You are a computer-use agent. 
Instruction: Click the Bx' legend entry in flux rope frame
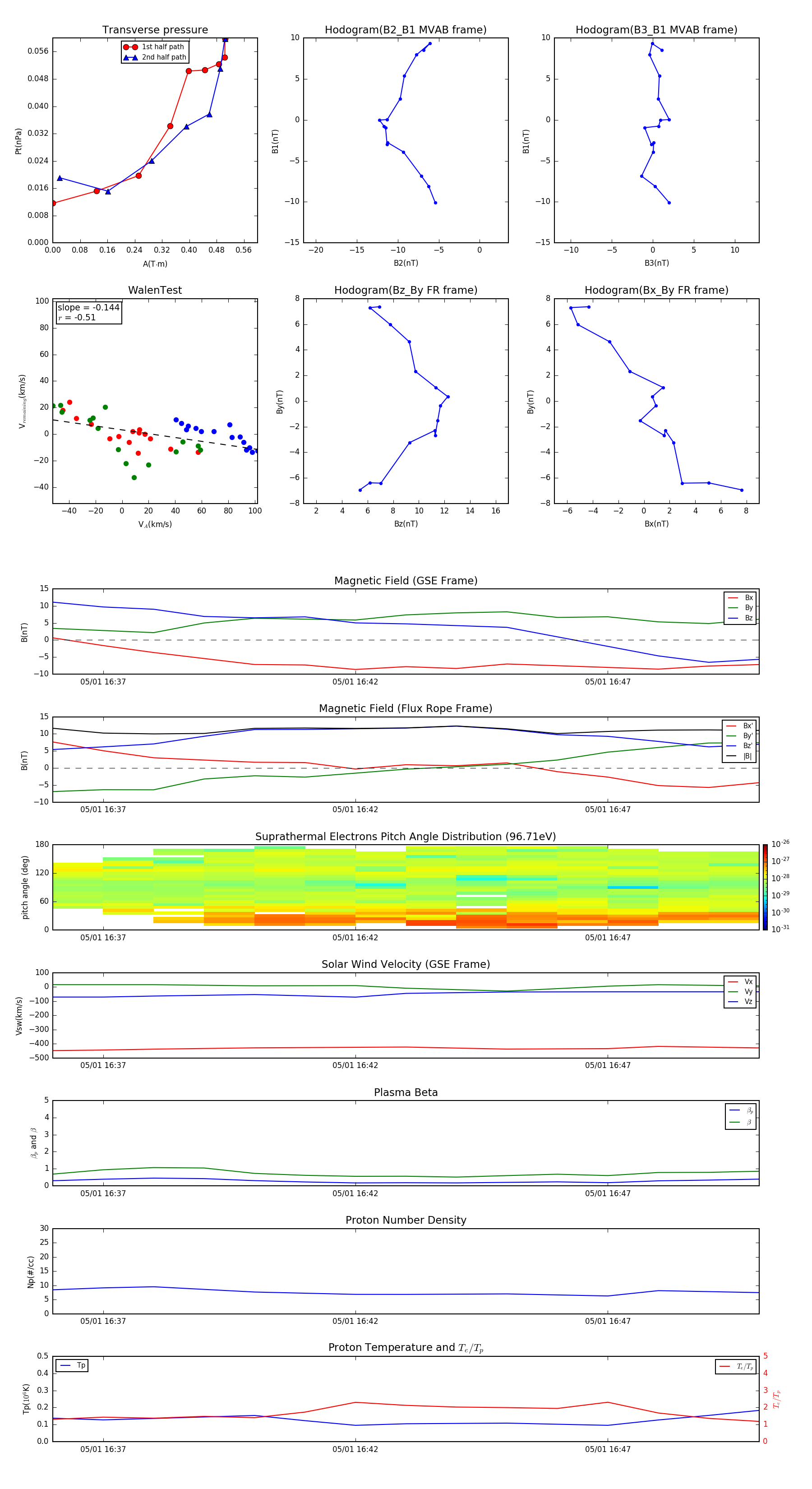point(739,726)
